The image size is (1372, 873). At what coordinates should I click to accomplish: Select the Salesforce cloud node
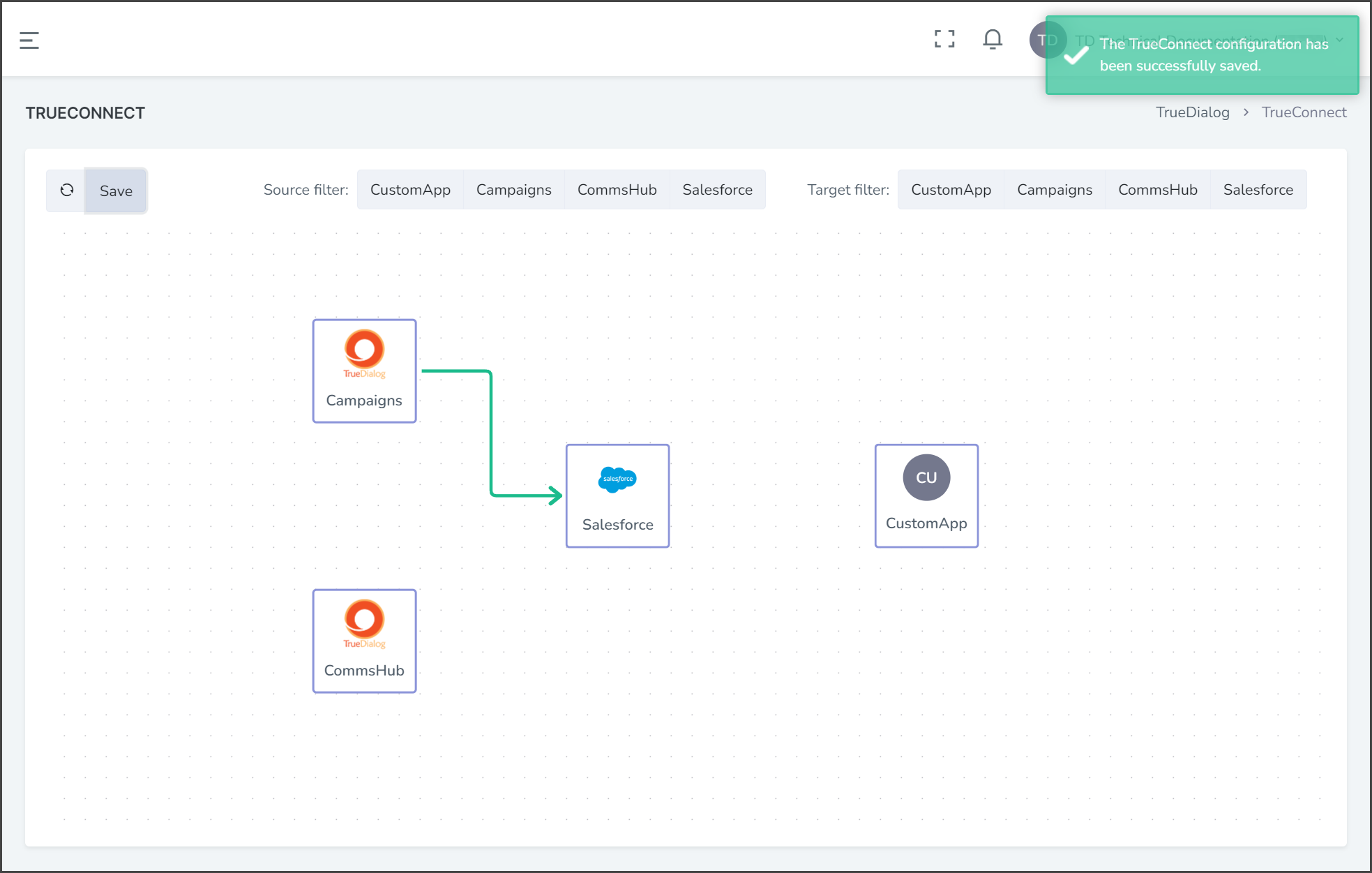617,495
